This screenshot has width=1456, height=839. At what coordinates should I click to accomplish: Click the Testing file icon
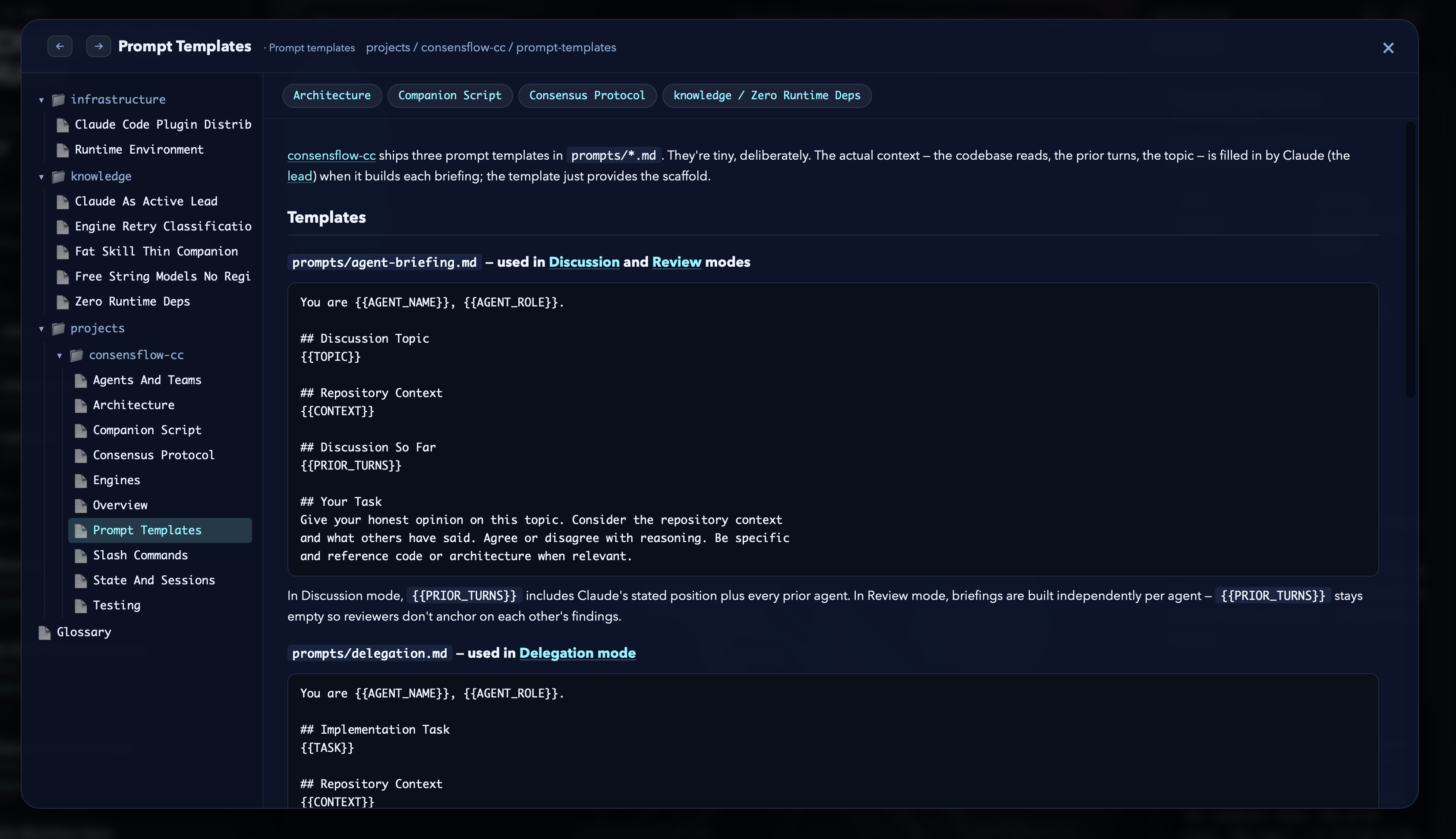(81, 606)
